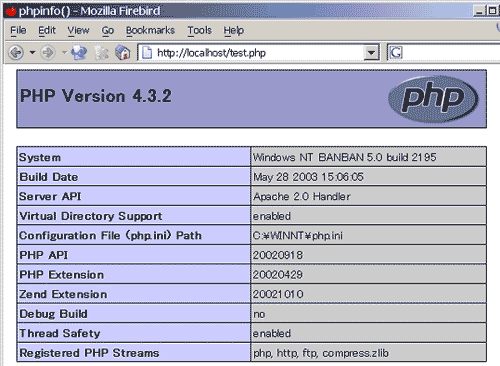Click the PHP API label
This screenshot has height=366, width=500.
click(x=44, y=255)
